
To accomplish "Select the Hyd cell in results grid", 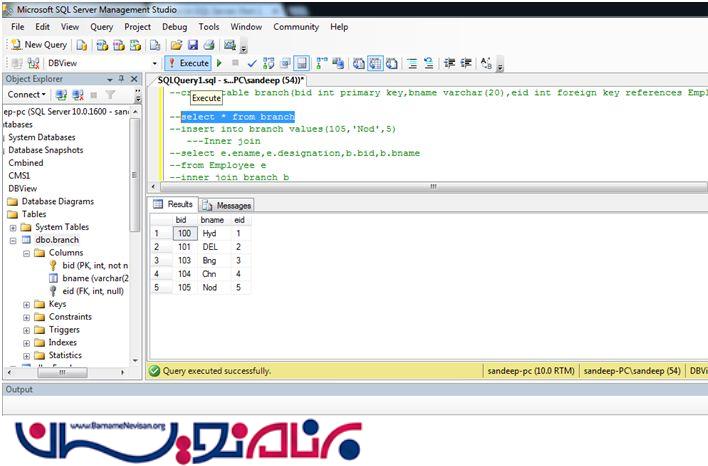I will click(x=208, y=232).
